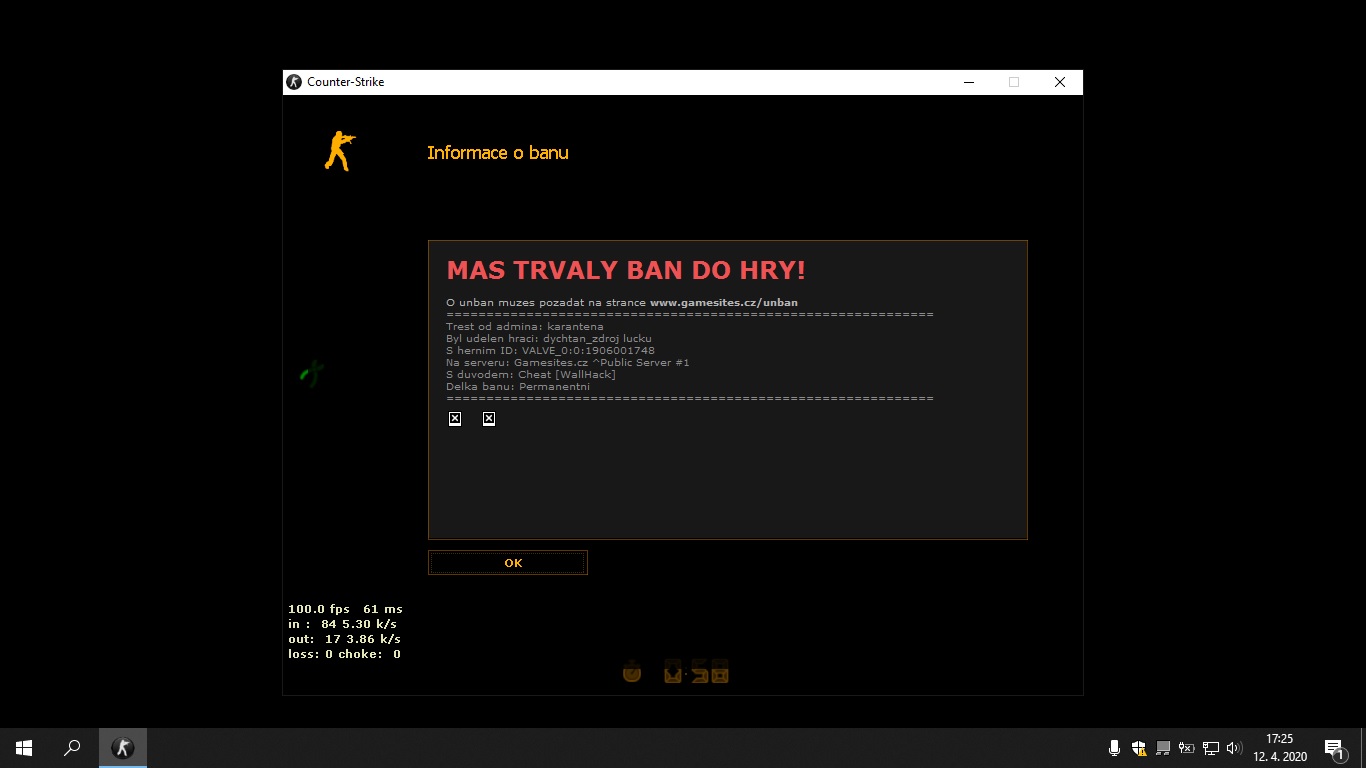Screen dimensions: 1366x768
Task: Open Windows Security from the tray shield icon
Action: click(1138, 748)
